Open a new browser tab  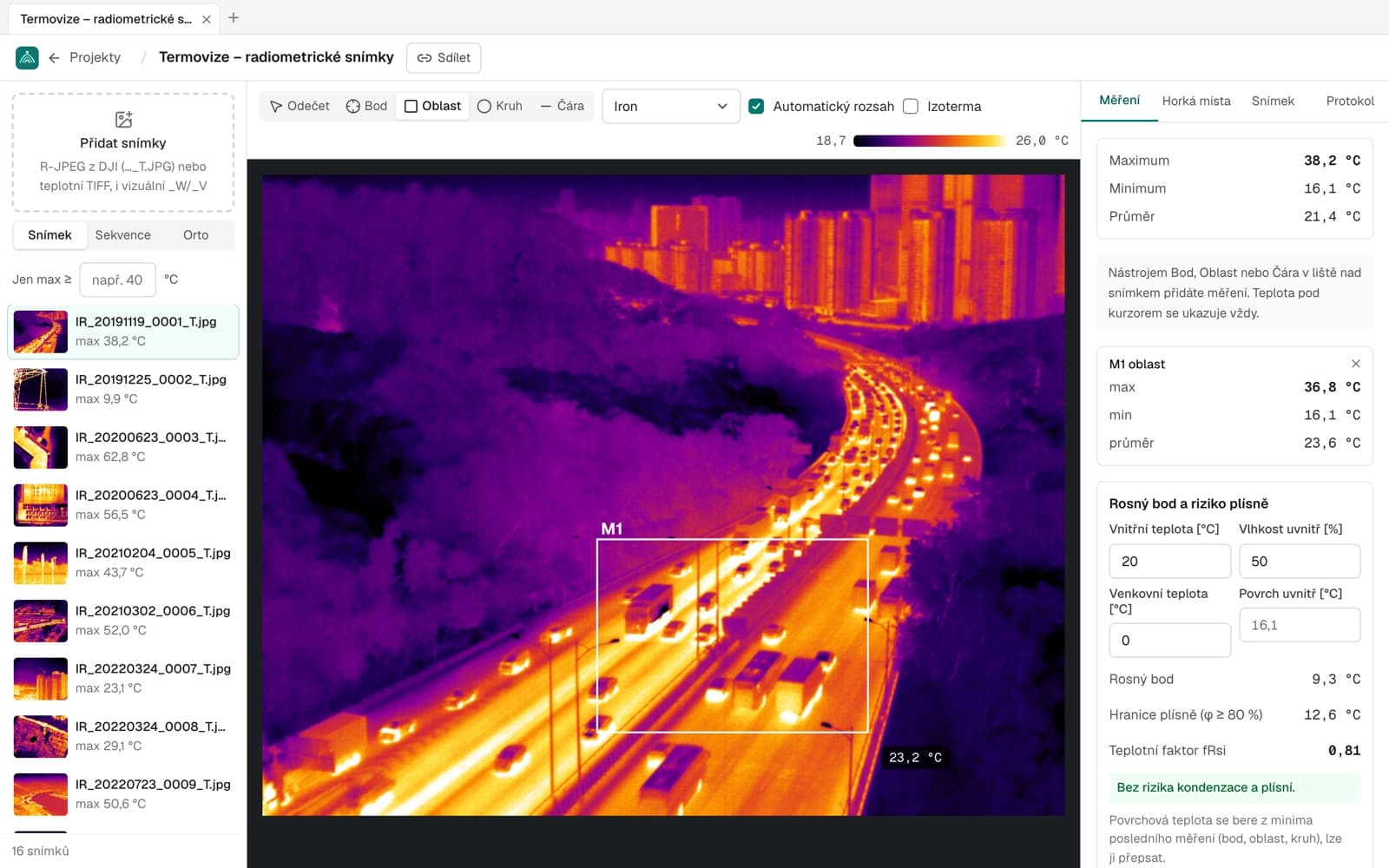coord(234,17)
